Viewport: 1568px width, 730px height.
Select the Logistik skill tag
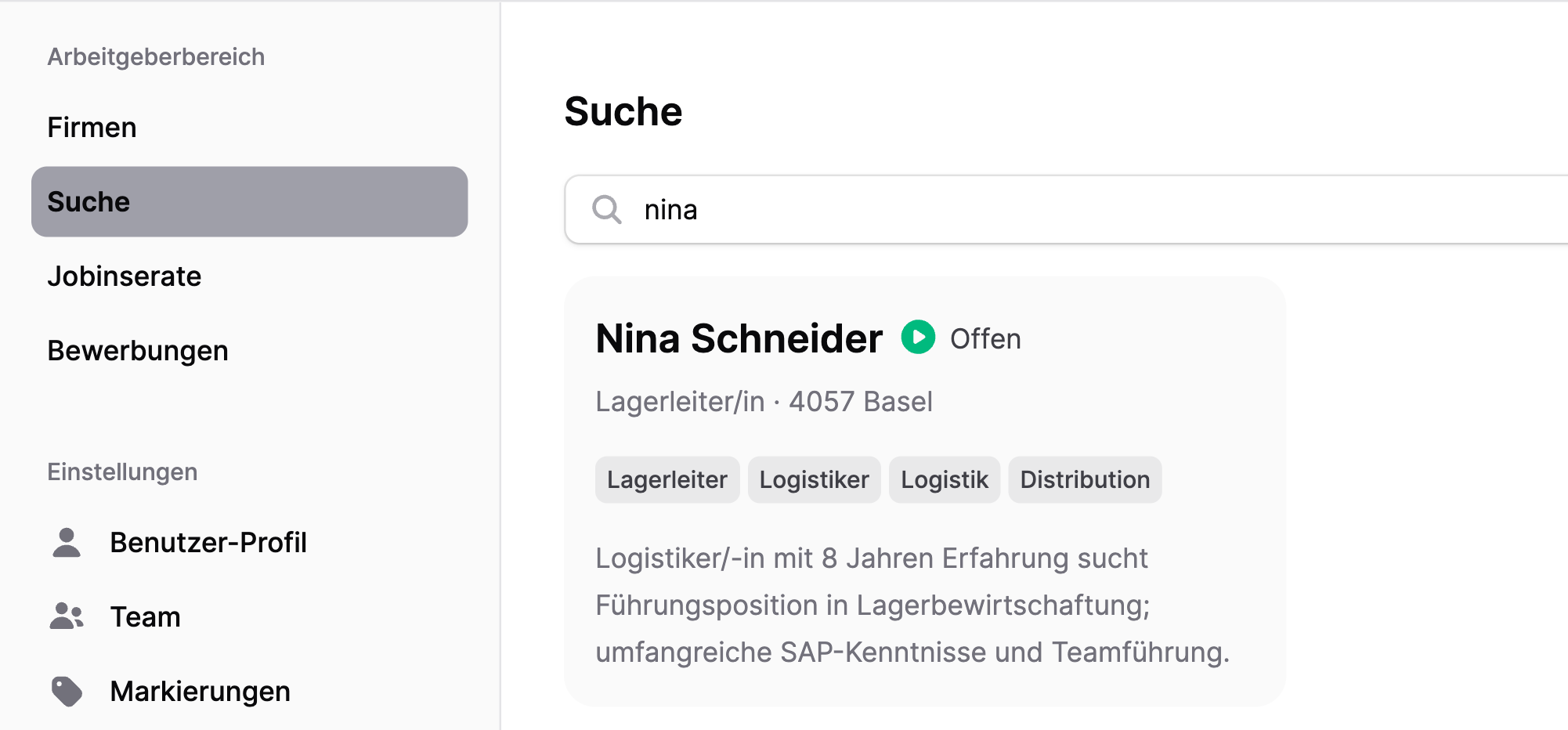coord(945,479)
